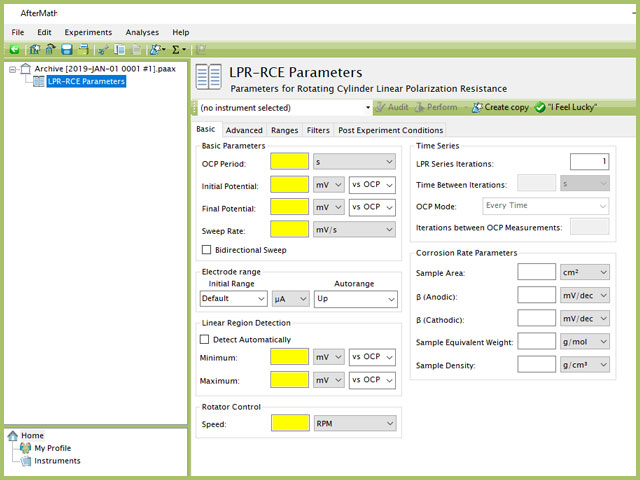Image resolution: width=640 pixels, height=480 pixels.
Task: Click the archive building icon in the tree
Action: tap(26, 69)
